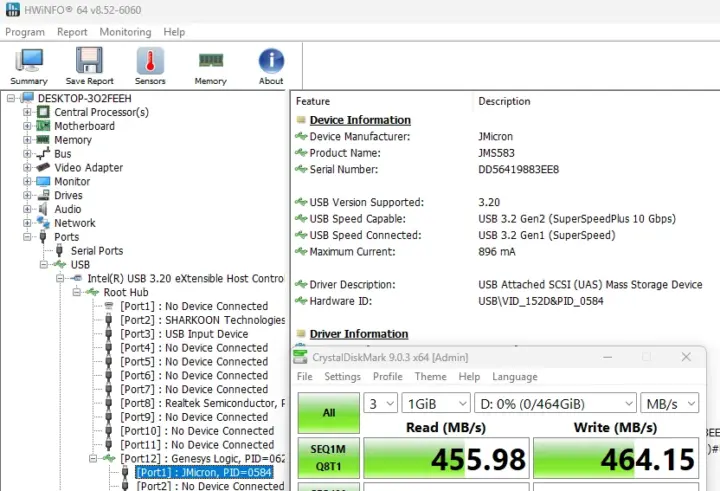Open the Report menu
Viewport: 720px width, 491px height.
(72, 32)
